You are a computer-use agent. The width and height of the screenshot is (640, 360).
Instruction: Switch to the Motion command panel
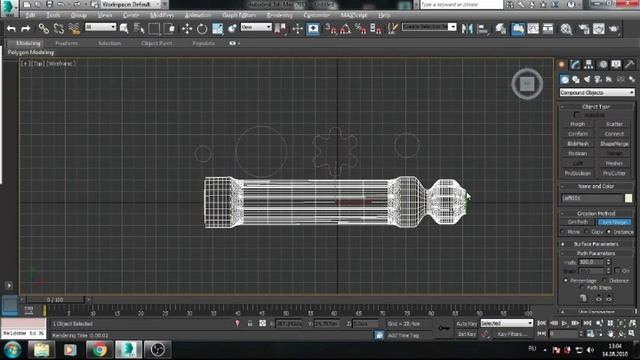click(602, 64)
